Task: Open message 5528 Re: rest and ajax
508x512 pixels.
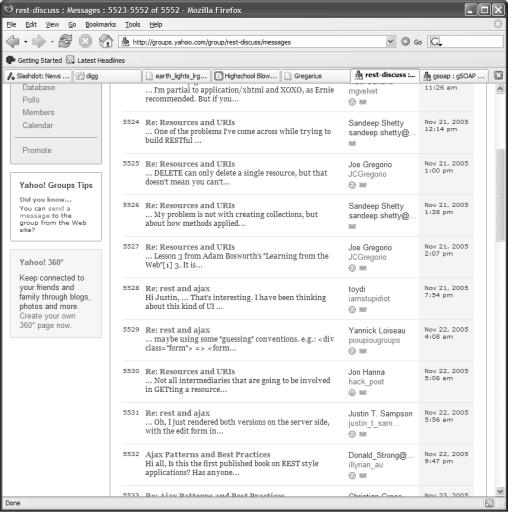Action: coord(178,289)
